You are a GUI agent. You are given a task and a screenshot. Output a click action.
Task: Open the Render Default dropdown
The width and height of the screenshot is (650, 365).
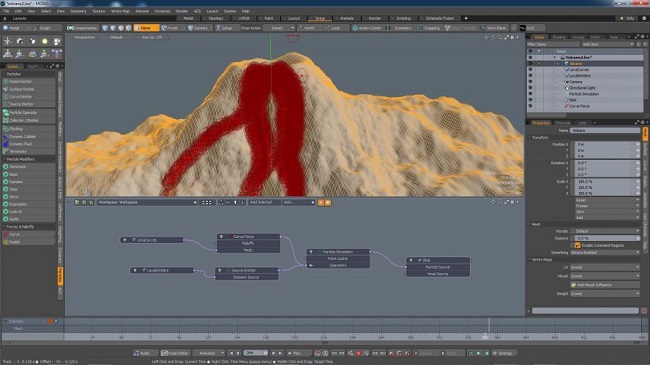605,231
